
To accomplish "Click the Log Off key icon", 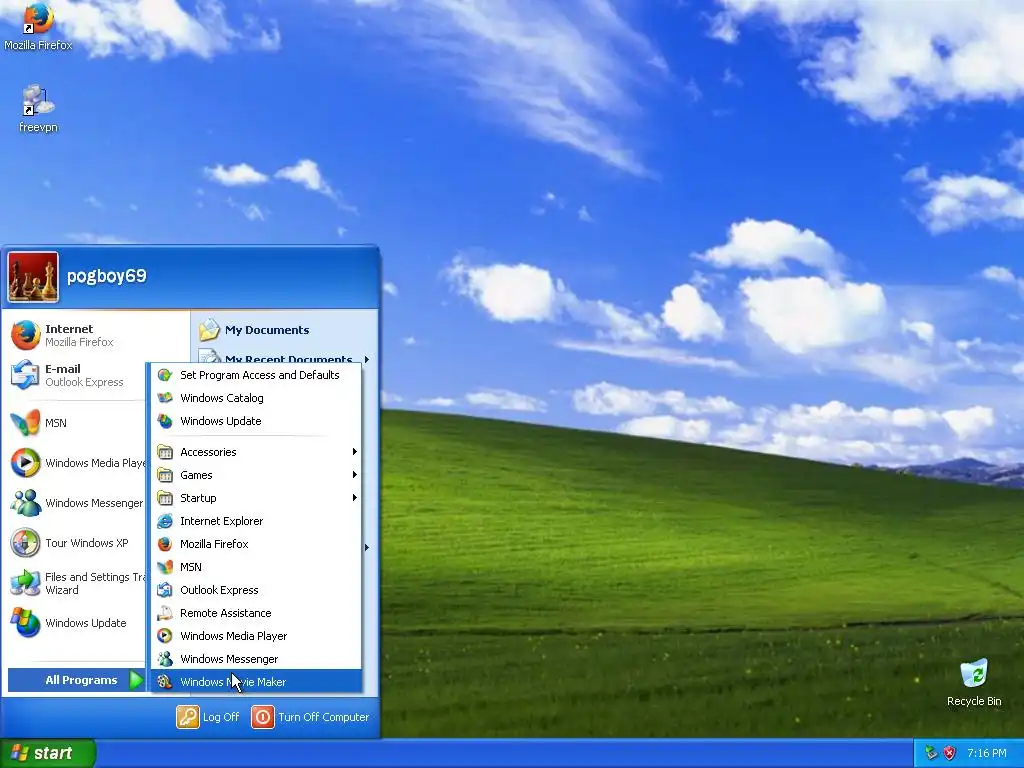I will [x=187, y=717].
